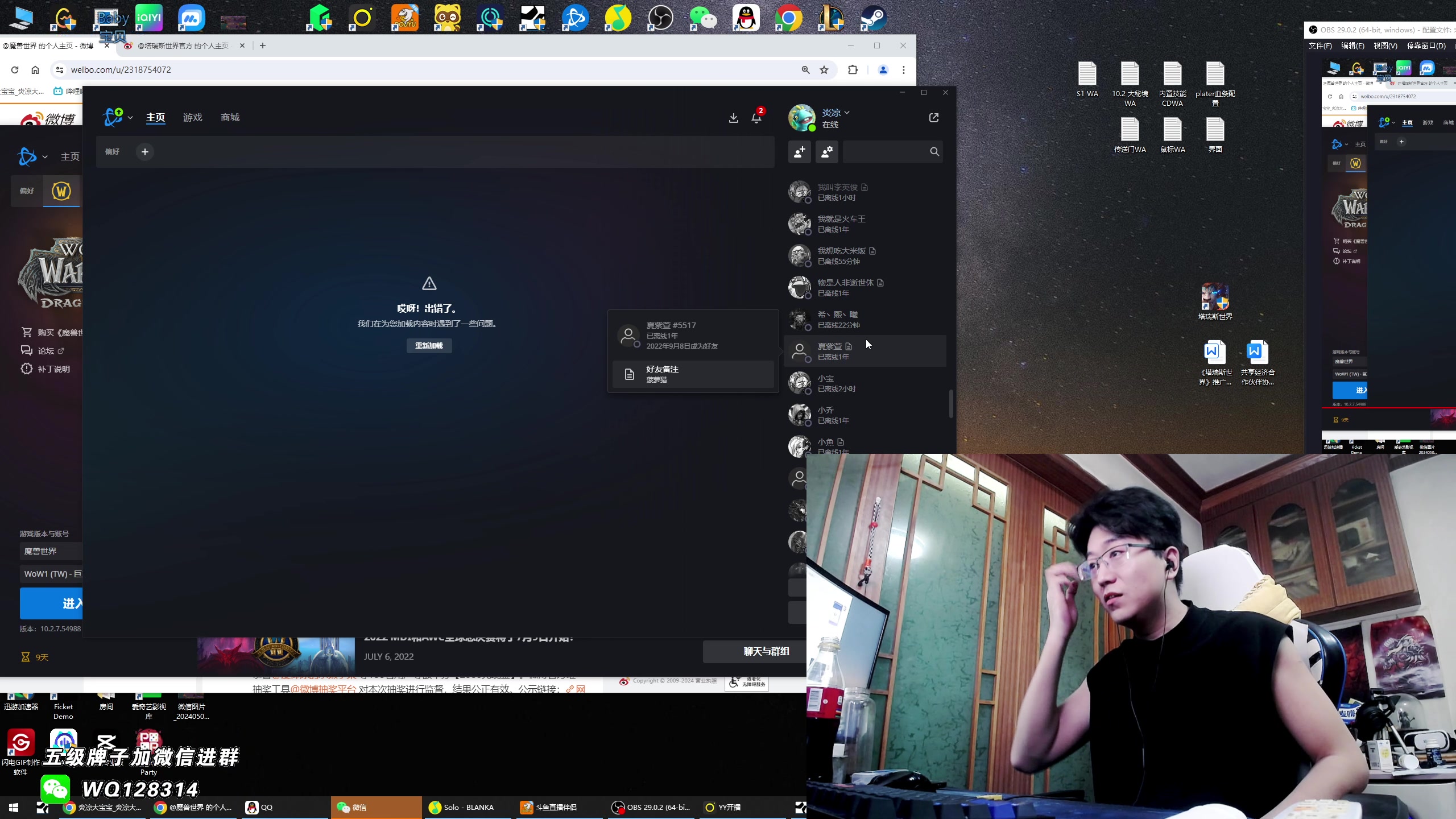Select the 塔瑞斯世界 game desktop shortcut

click(x=1215, y=302)
